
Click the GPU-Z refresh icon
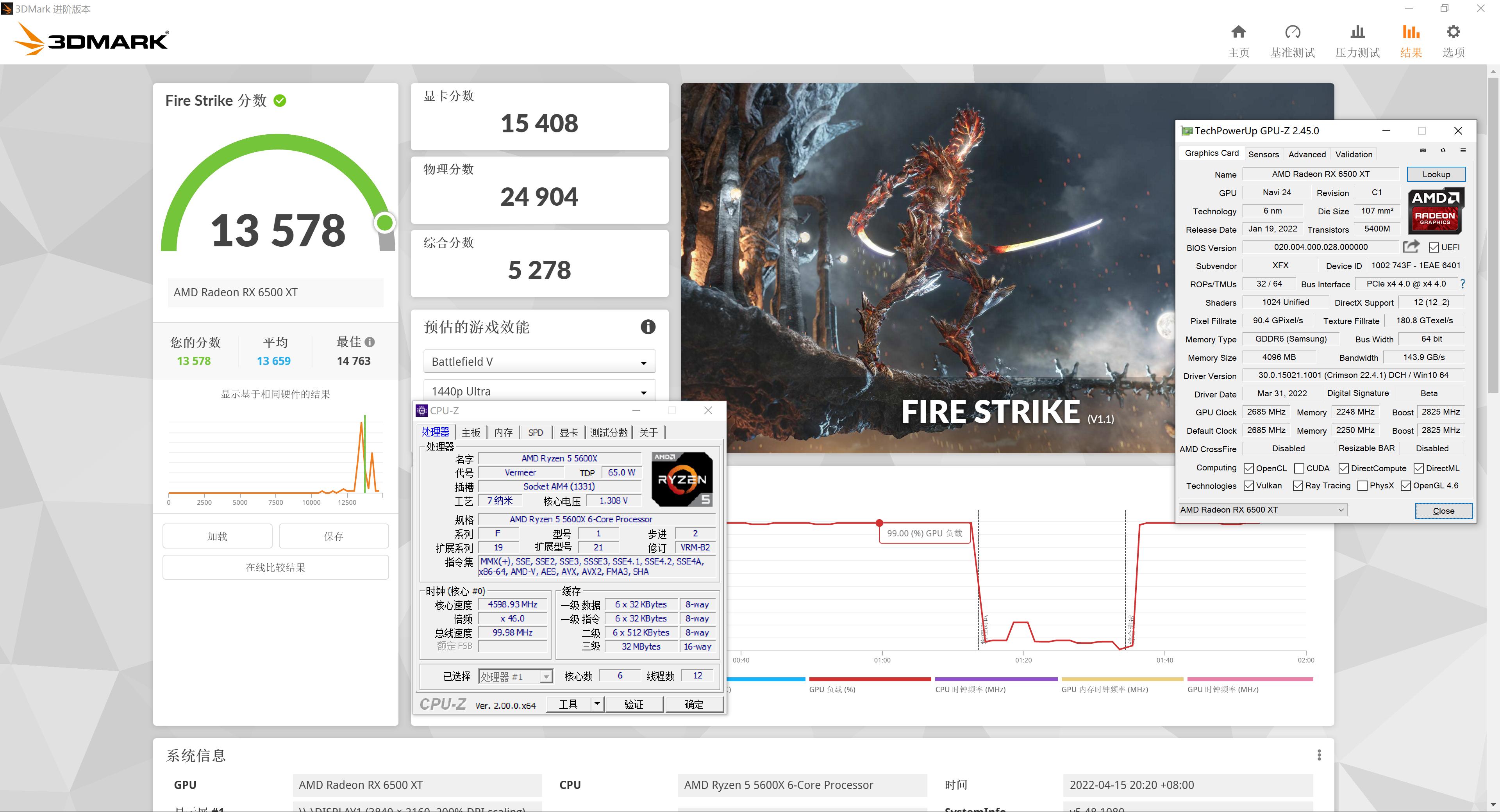click(x=1443, y=150)
